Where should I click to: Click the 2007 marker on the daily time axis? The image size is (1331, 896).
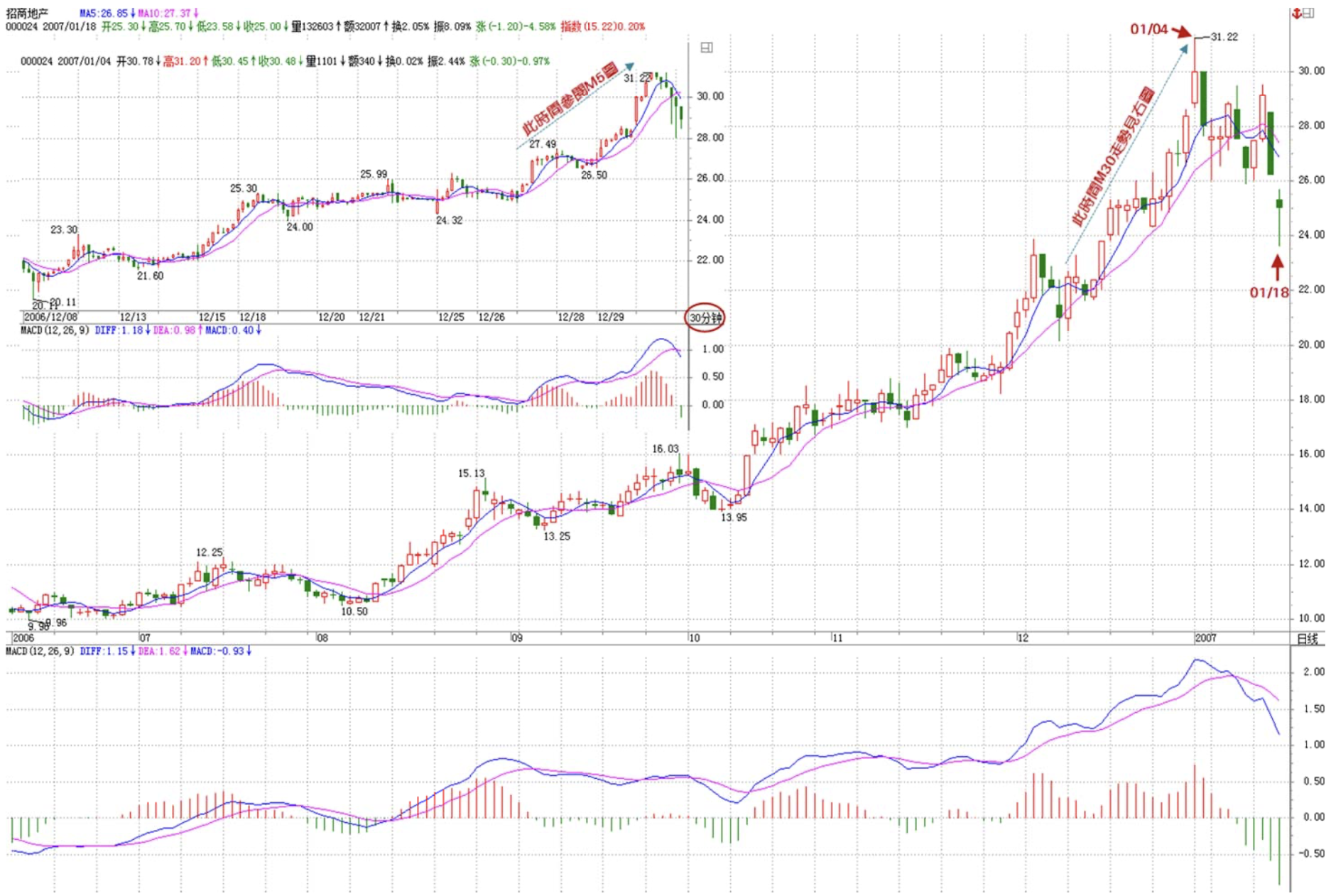pyautogui.click(x=1205, y=638)
